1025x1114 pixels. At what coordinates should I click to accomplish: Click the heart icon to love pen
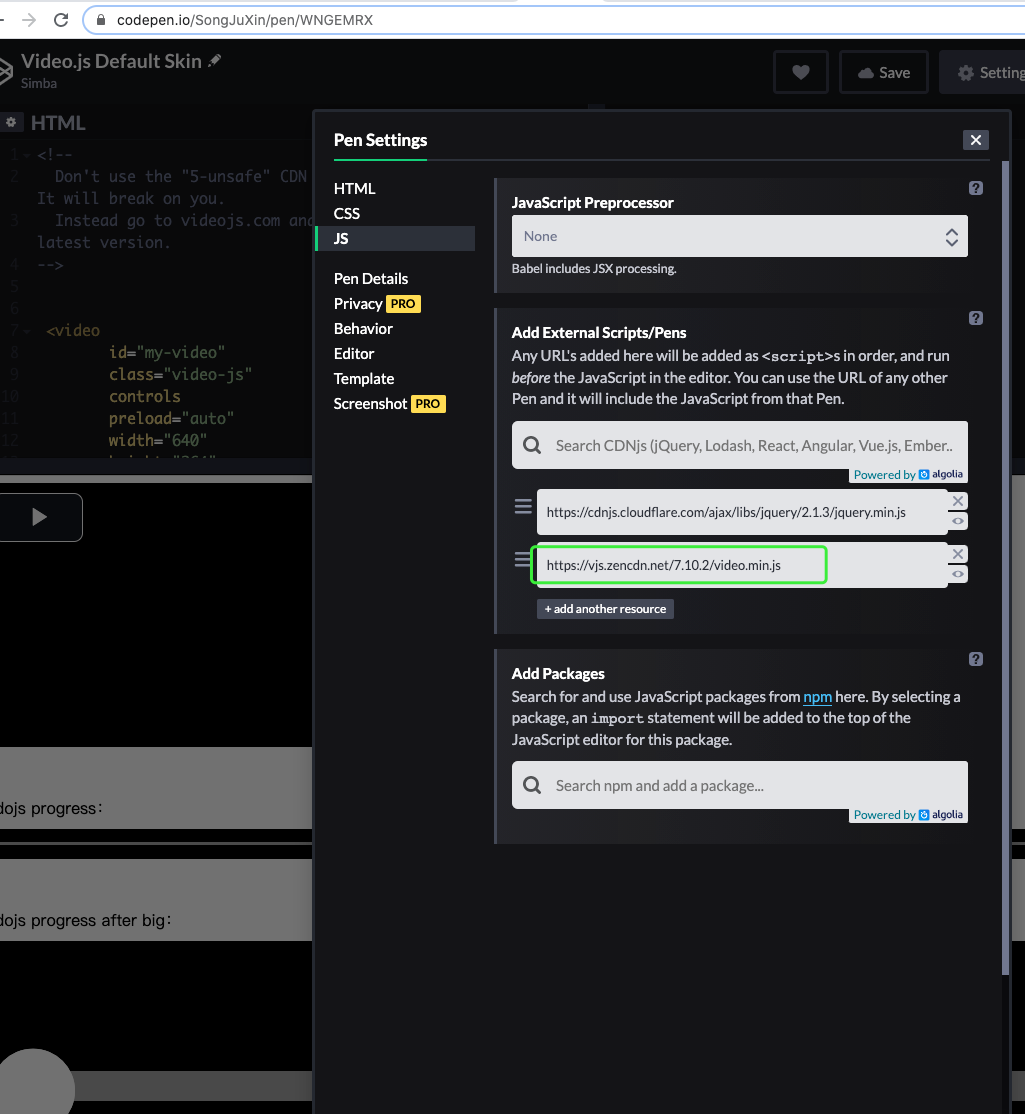coord(801,72)
